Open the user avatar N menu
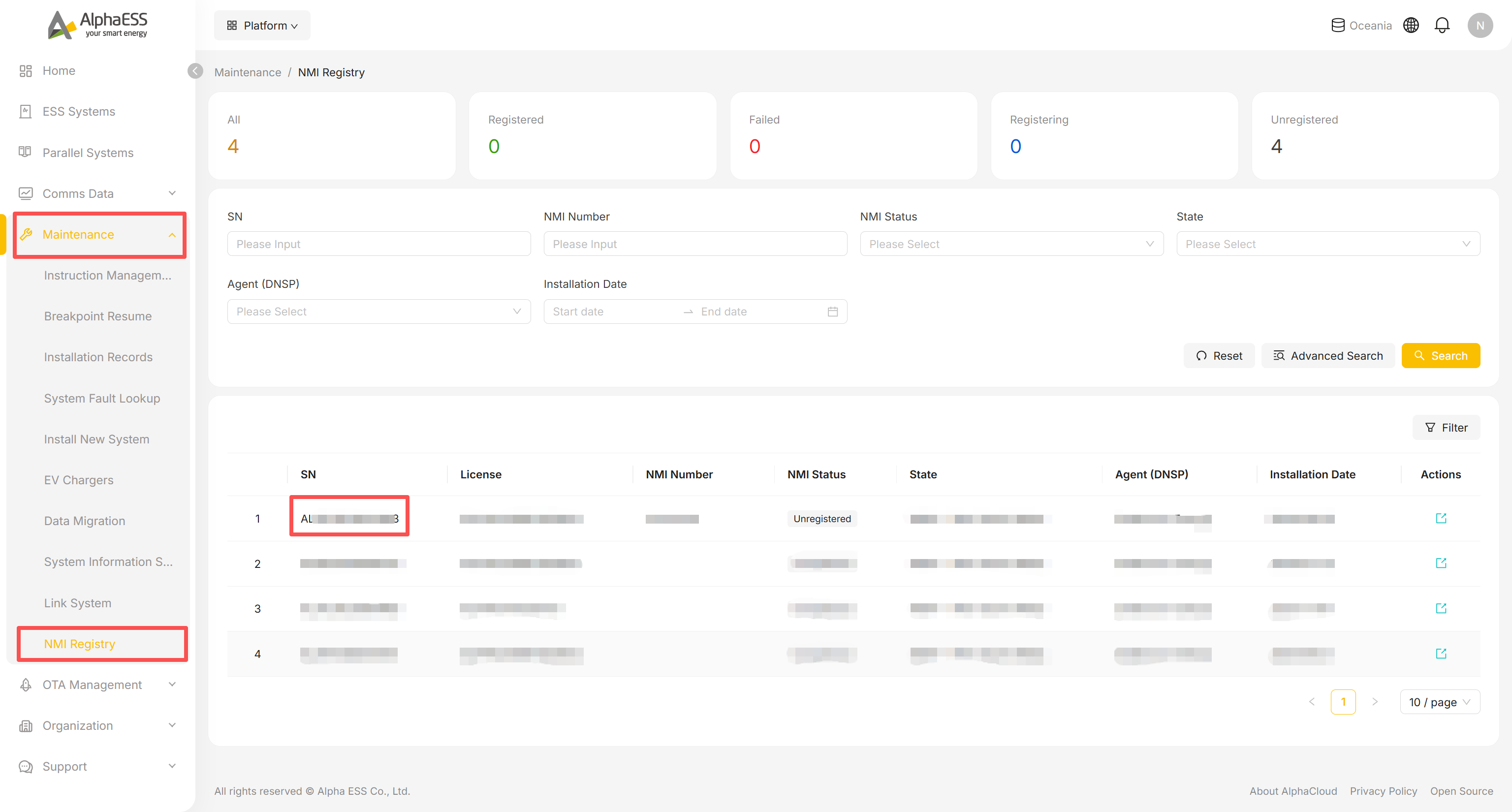The height and width of the screenshot is (812, 1512). [x=1480, y=25]
